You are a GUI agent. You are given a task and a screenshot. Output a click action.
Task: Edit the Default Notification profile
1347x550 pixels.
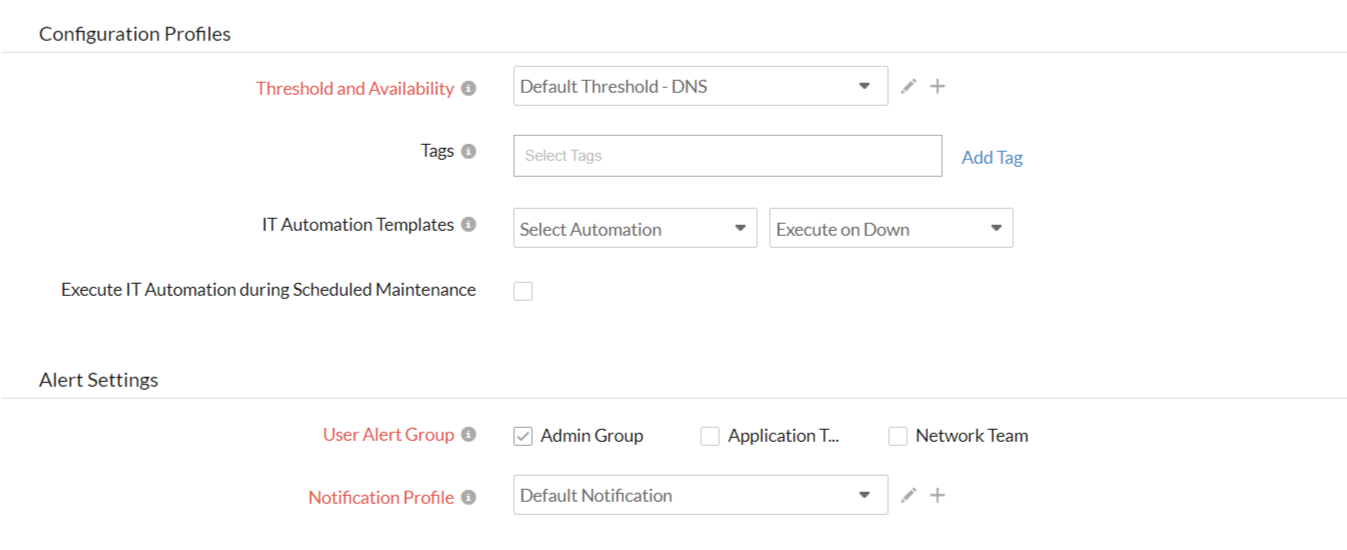[908, 495]
